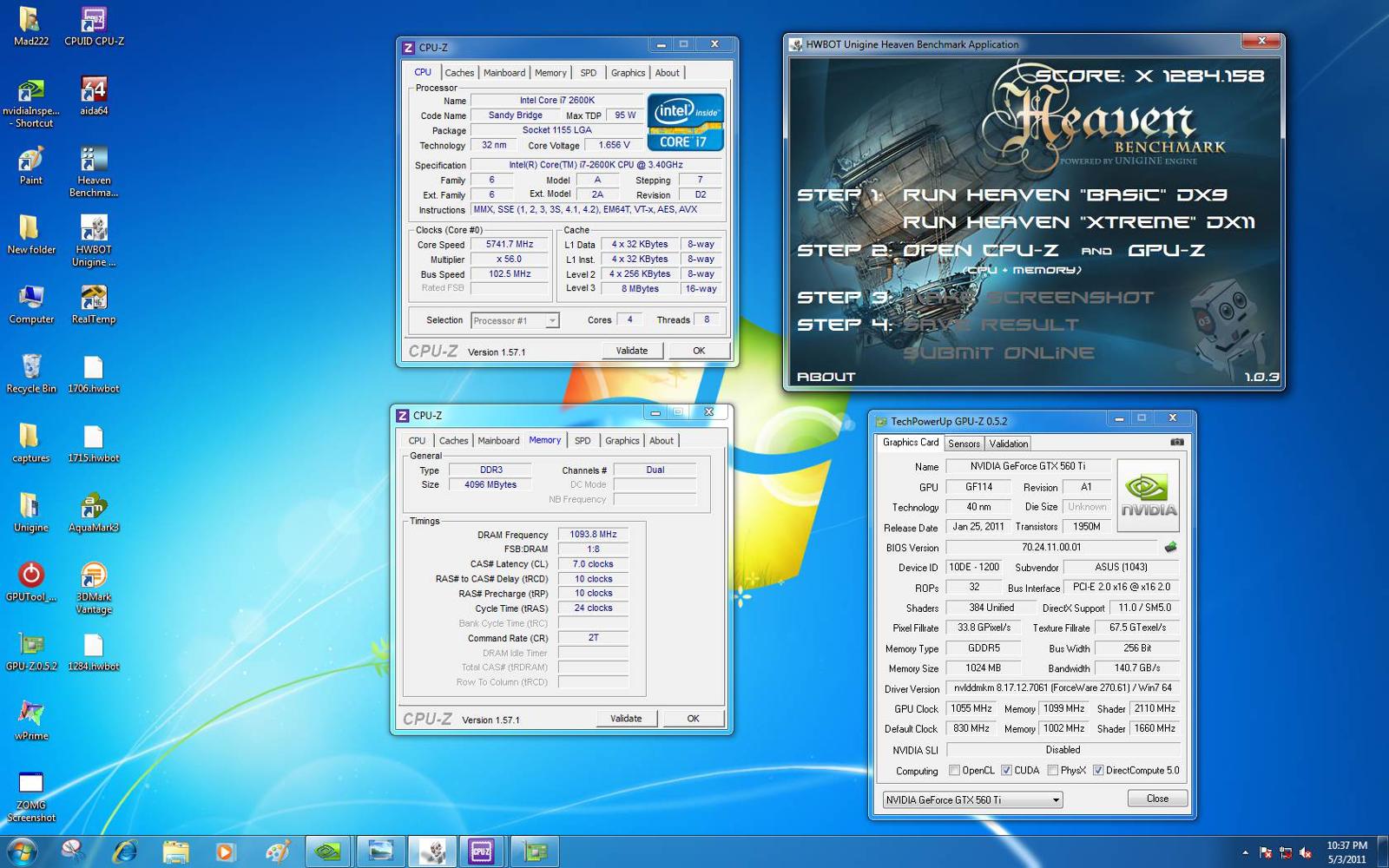
Task: Launch AquaMark3 desktop shortcut
Action: coord(94,512)
